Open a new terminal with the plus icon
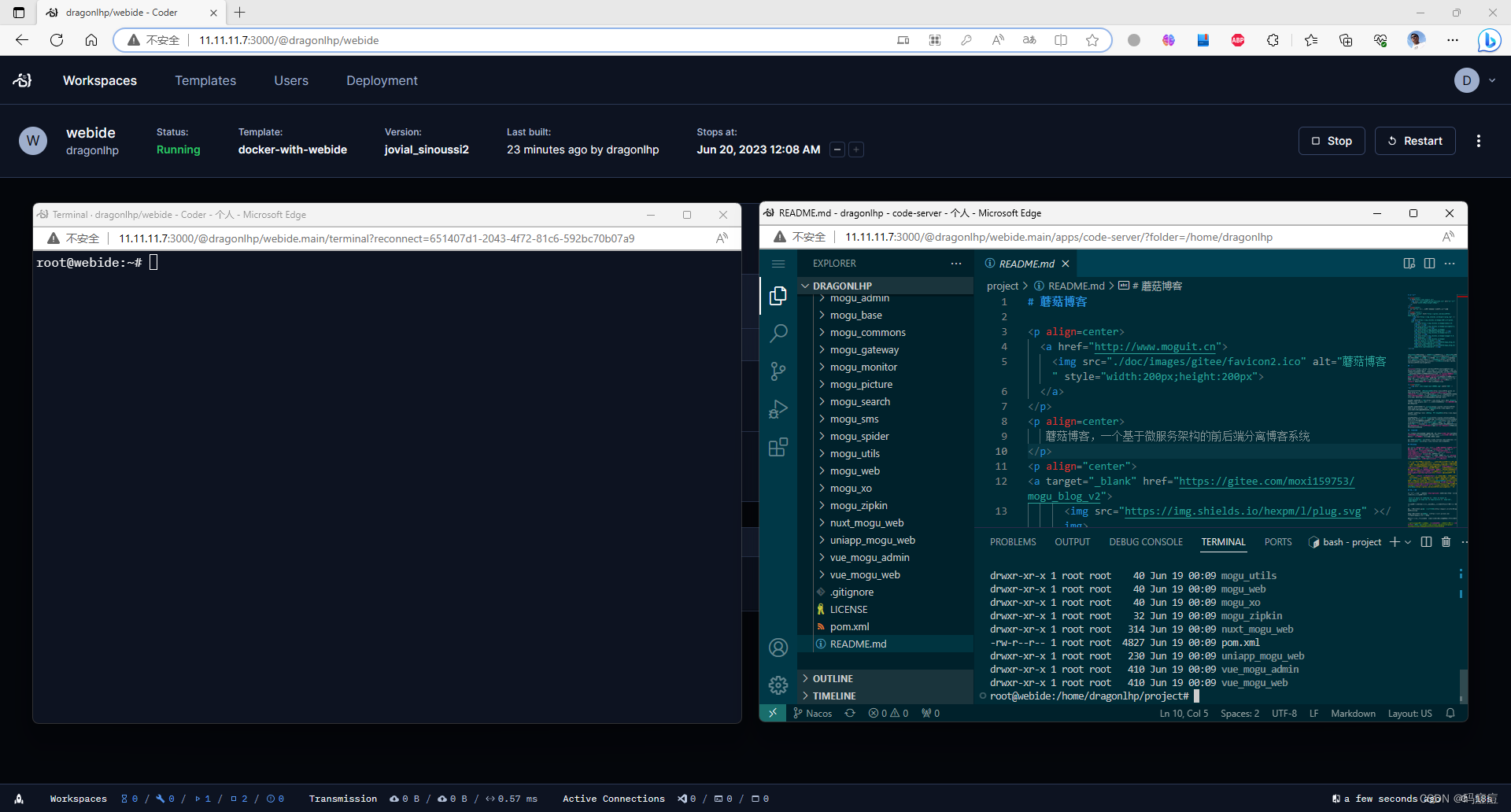 click(1395, 541)
